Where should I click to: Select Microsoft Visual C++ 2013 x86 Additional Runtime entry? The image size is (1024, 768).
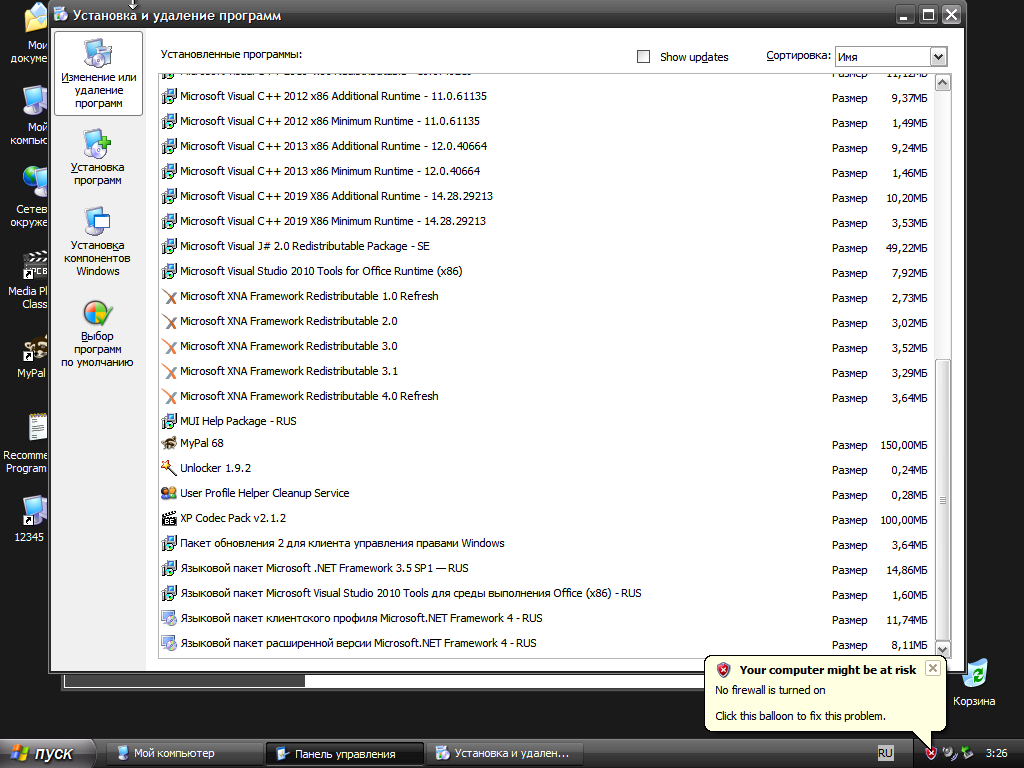coord(549,146)
